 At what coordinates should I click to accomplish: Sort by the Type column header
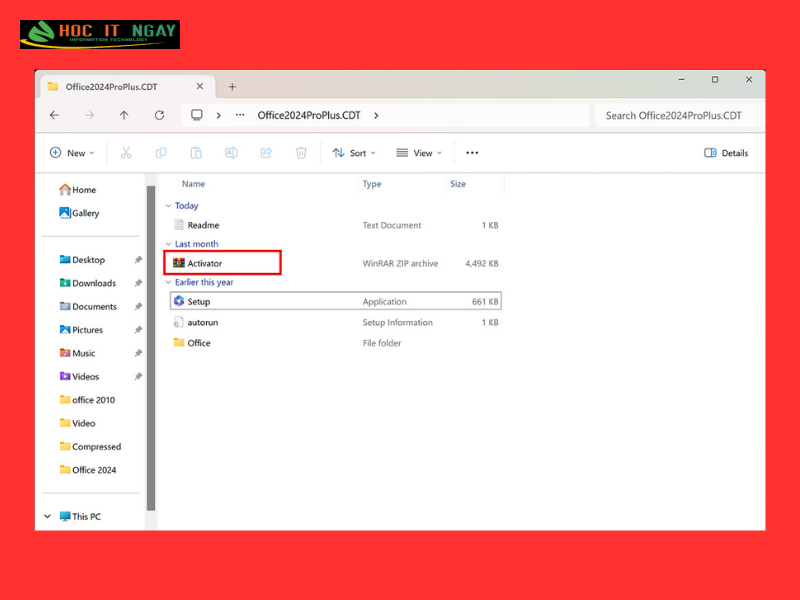coord(372,184)
